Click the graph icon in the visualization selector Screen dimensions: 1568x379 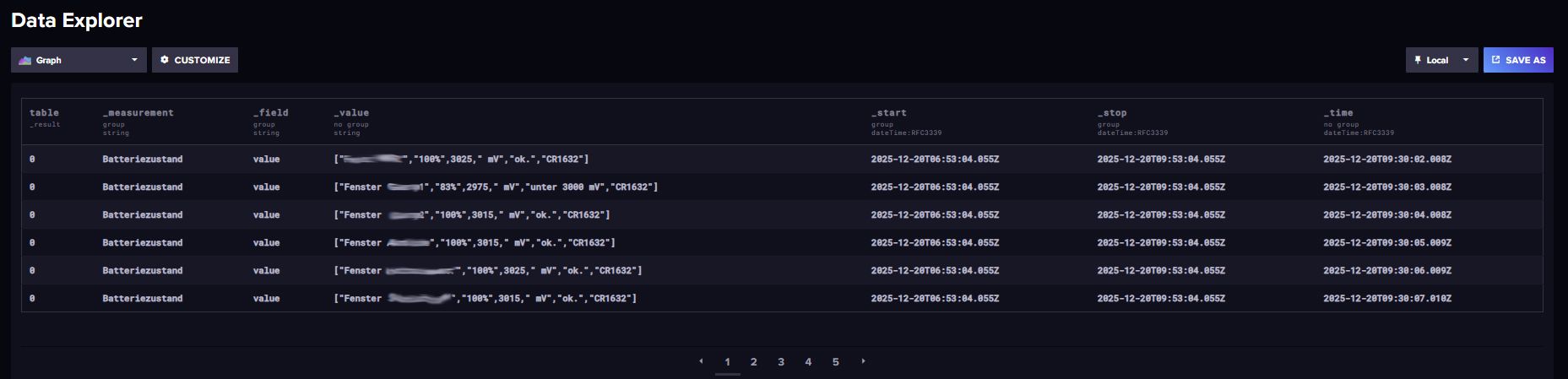tap(25, 60)
